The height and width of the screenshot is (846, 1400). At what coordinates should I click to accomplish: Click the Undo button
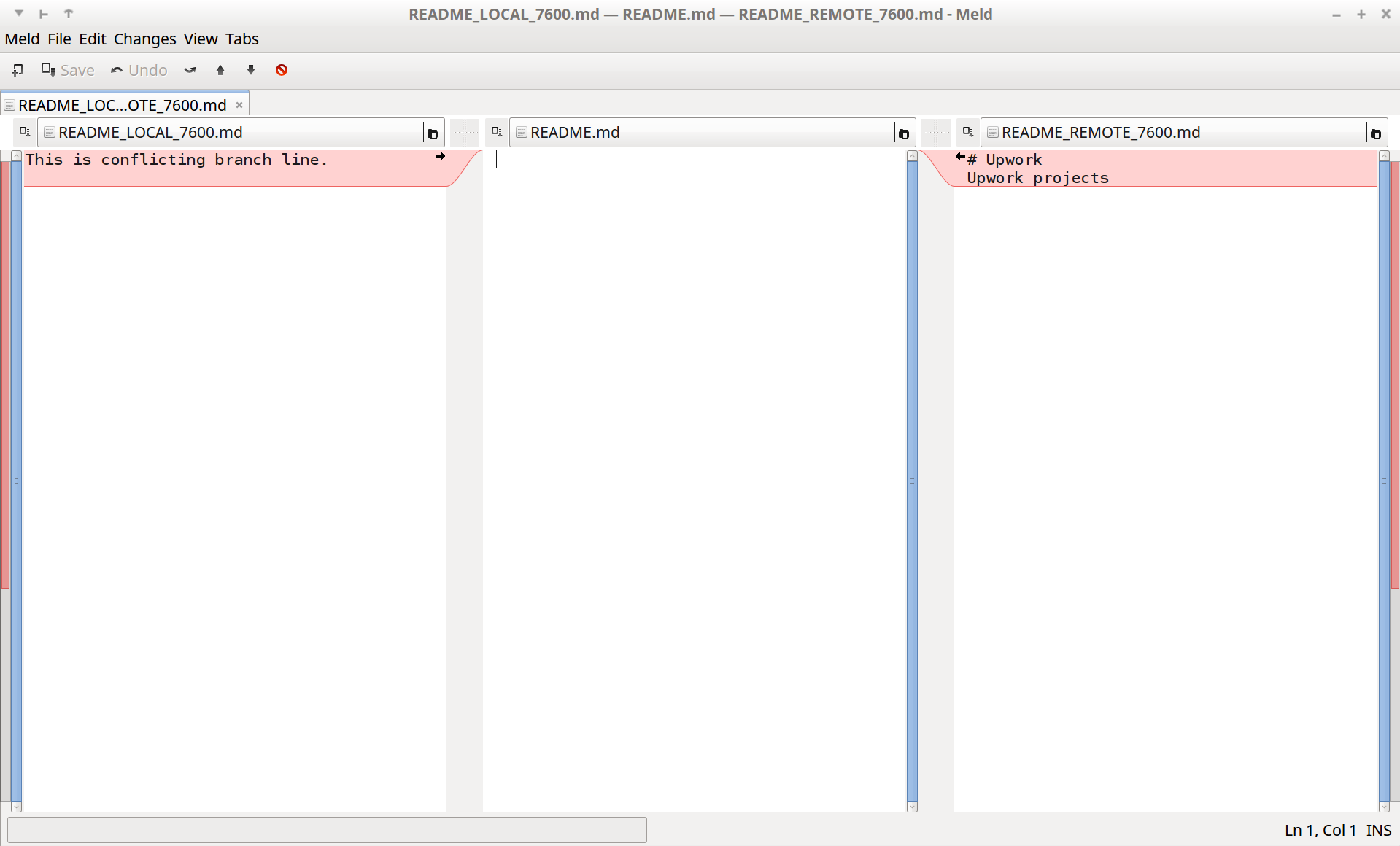coord(139,70)
